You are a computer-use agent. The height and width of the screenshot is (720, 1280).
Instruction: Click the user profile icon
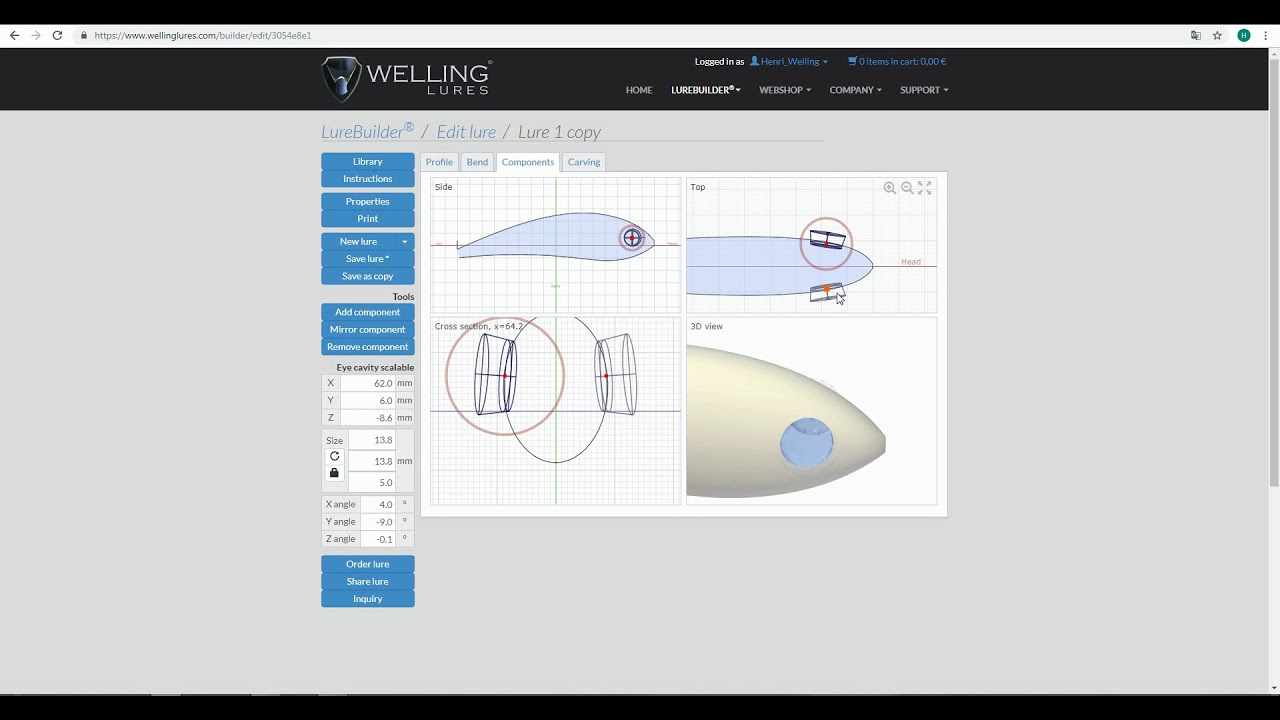click(x=755, y=61)
